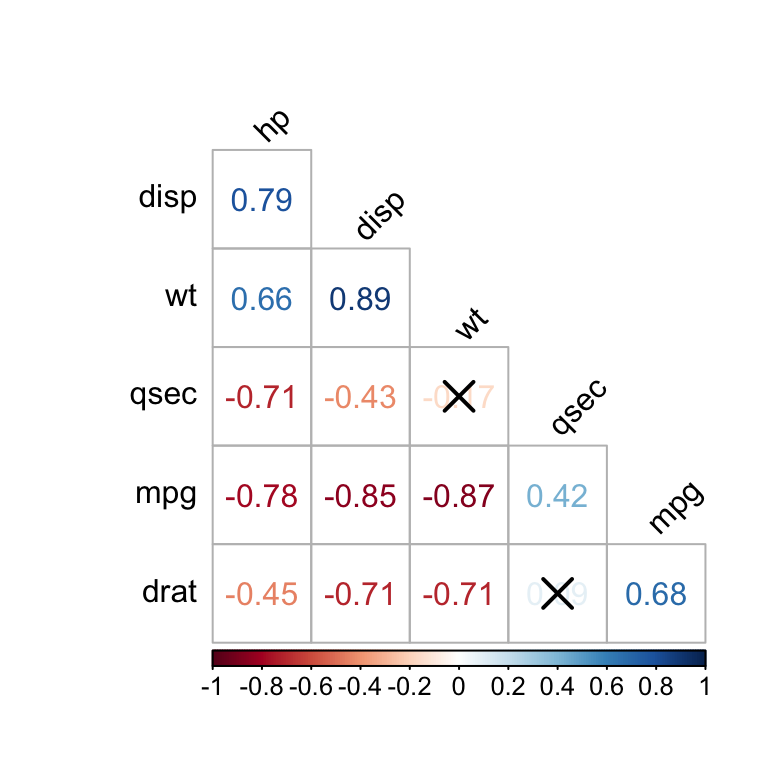
Task: Click the -0.45 correlation value
Action: tap(261, 594)
